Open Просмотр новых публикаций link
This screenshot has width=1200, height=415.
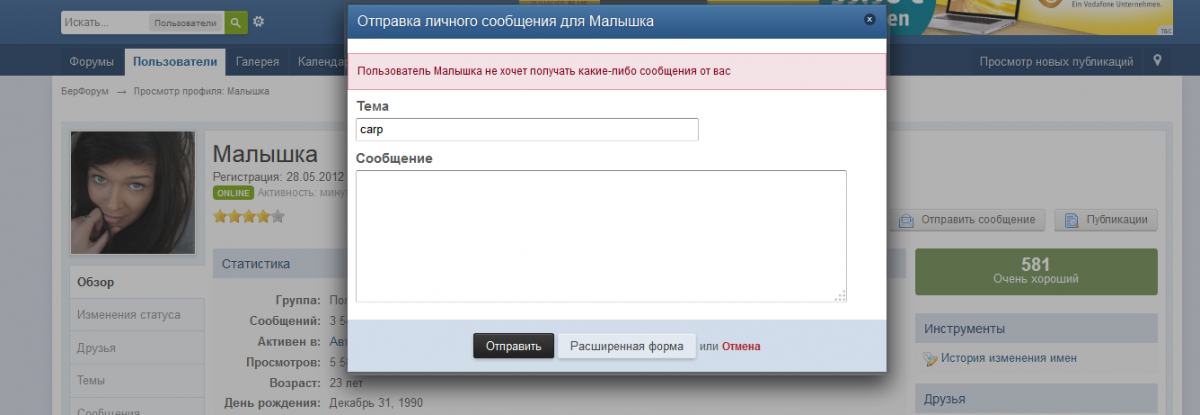pos(1056,62)
